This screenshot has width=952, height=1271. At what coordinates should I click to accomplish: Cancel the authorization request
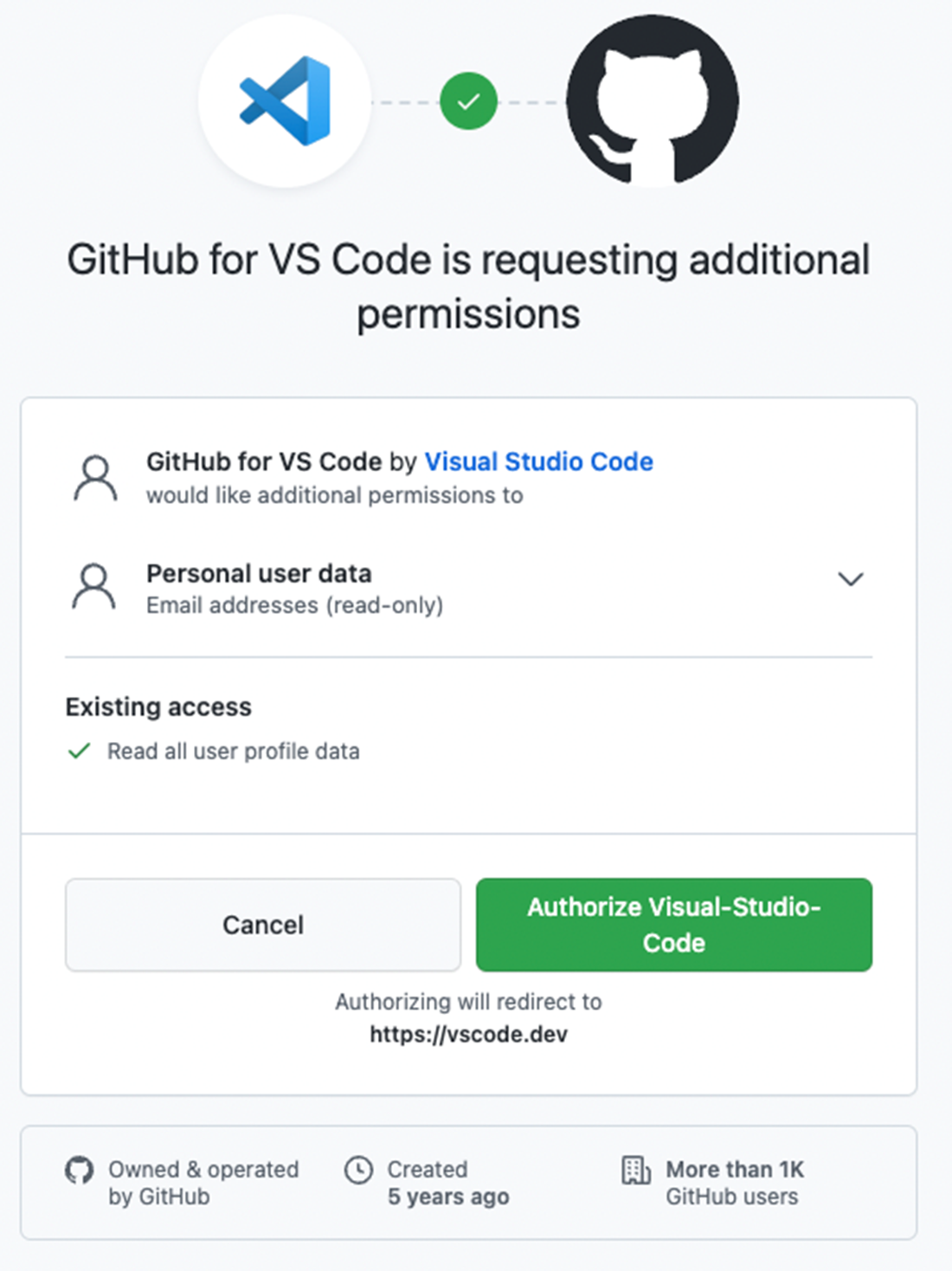pyautogui.click(x=263, y=925)
